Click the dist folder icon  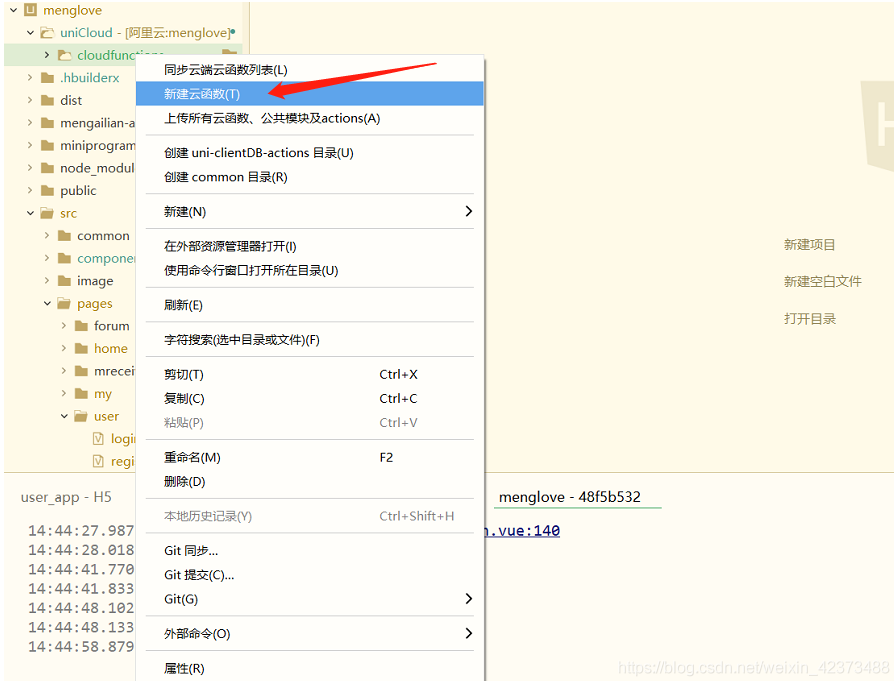(46, 100)
